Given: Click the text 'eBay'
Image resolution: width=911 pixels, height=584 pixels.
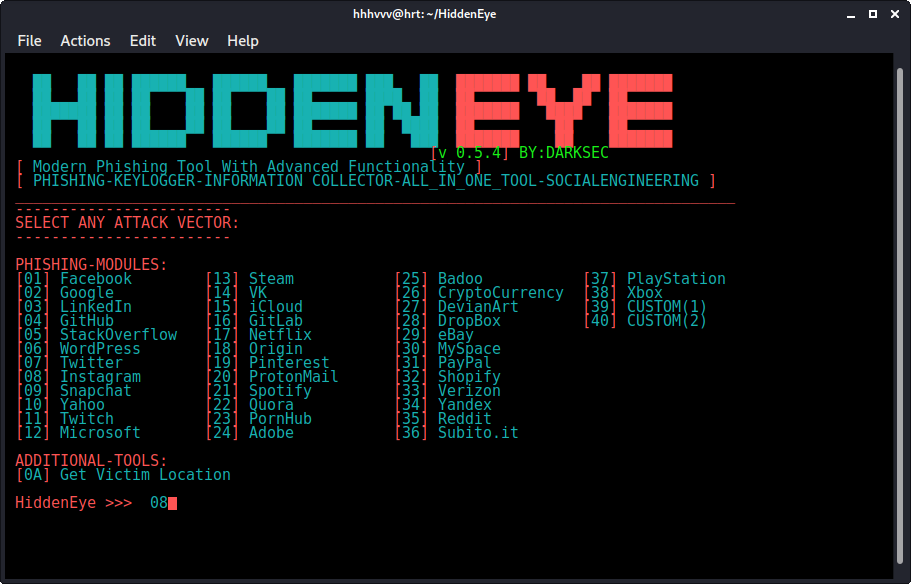Looking at the screenshot, I should 456,335.
